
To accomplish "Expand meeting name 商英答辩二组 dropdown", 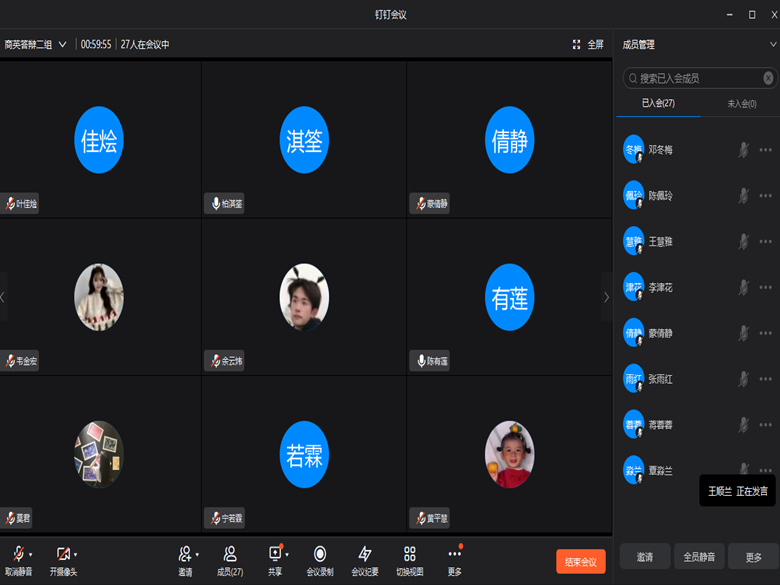I will pos(62,44).
